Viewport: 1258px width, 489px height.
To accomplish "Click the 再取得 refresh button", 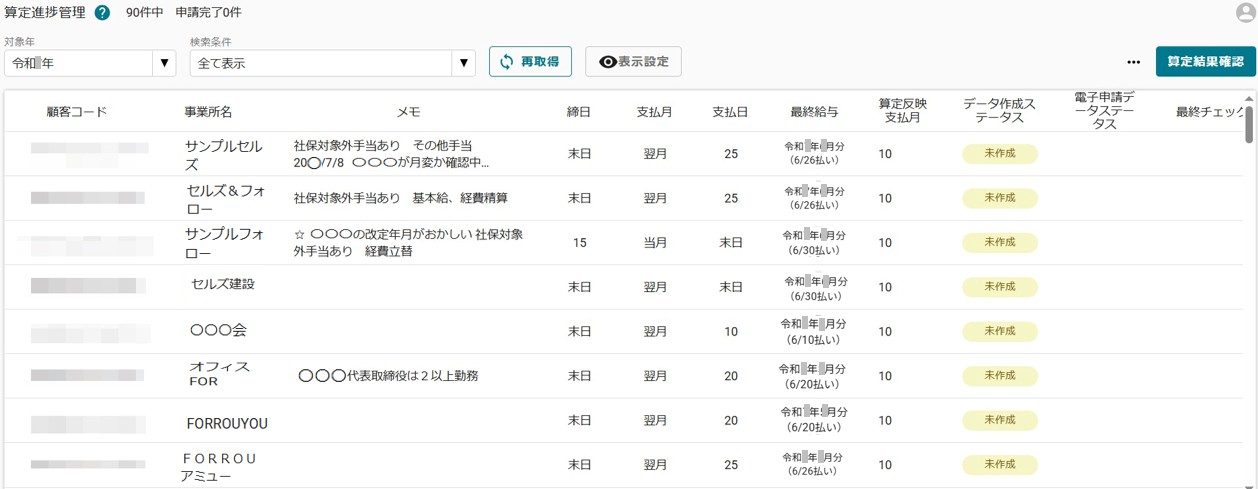I will (530, 61).
